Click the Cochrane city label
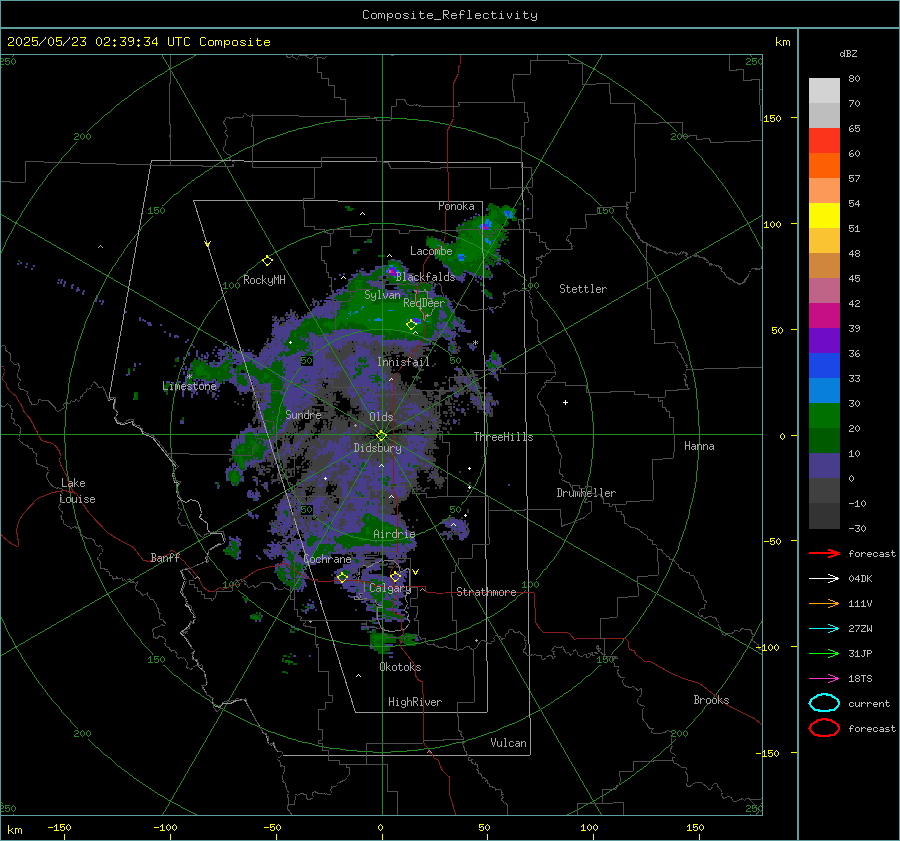The image size is (900, 841). tap(327, 559)
